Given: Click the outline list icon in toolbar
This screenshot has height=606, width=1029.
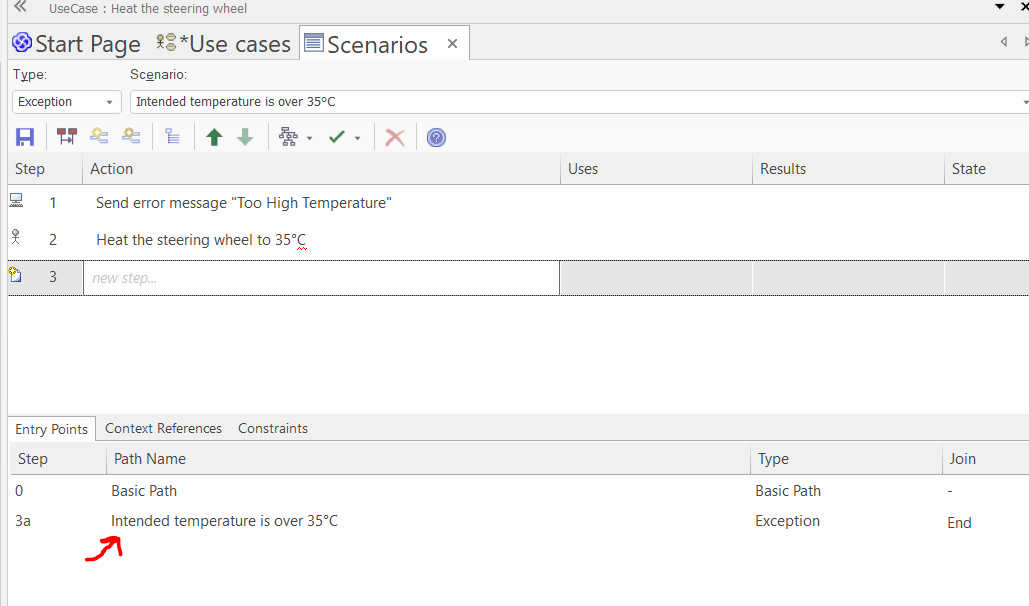Looking at the screenshot, I should [172, 137].
